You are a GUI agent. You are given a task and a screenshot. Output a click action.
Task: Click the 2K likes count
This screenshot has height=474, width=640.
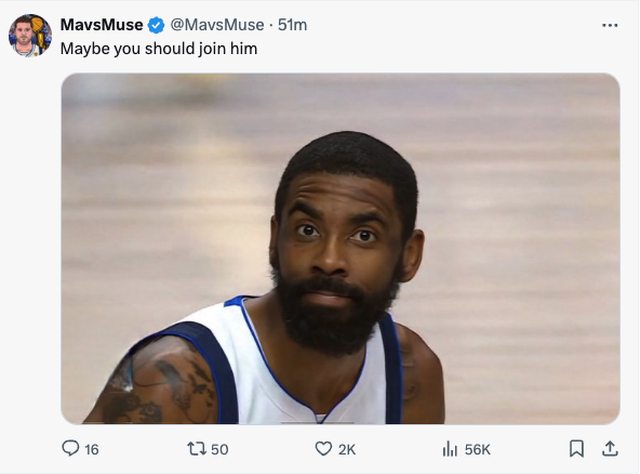click(x=347, y=450)
